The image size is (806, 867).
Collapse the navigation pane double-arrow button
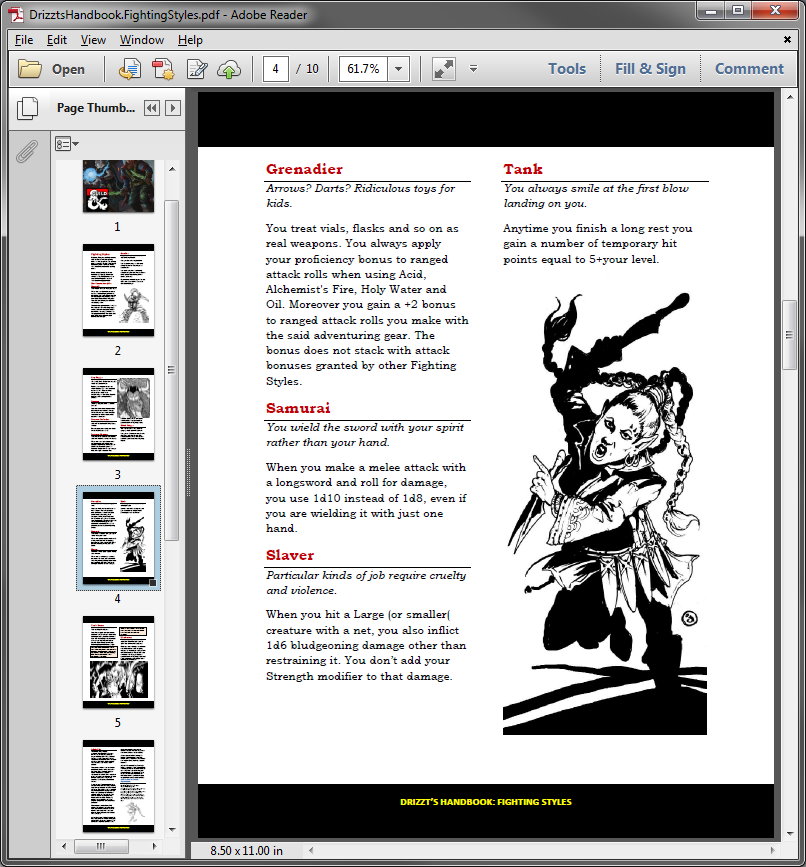(x=151, y=108)
